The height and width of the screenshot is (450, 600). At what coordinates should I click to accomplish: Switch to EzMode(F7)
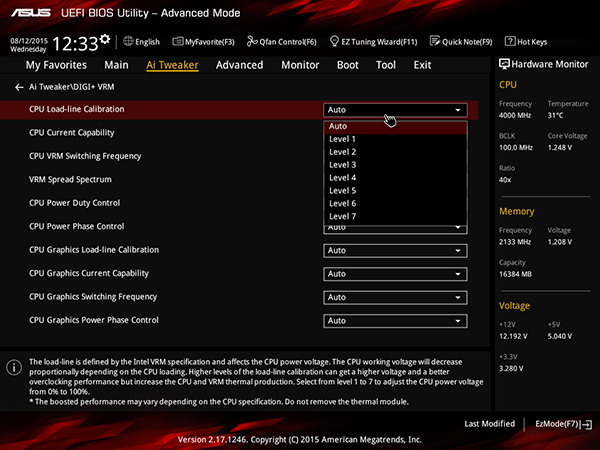(x=563, y=424)
